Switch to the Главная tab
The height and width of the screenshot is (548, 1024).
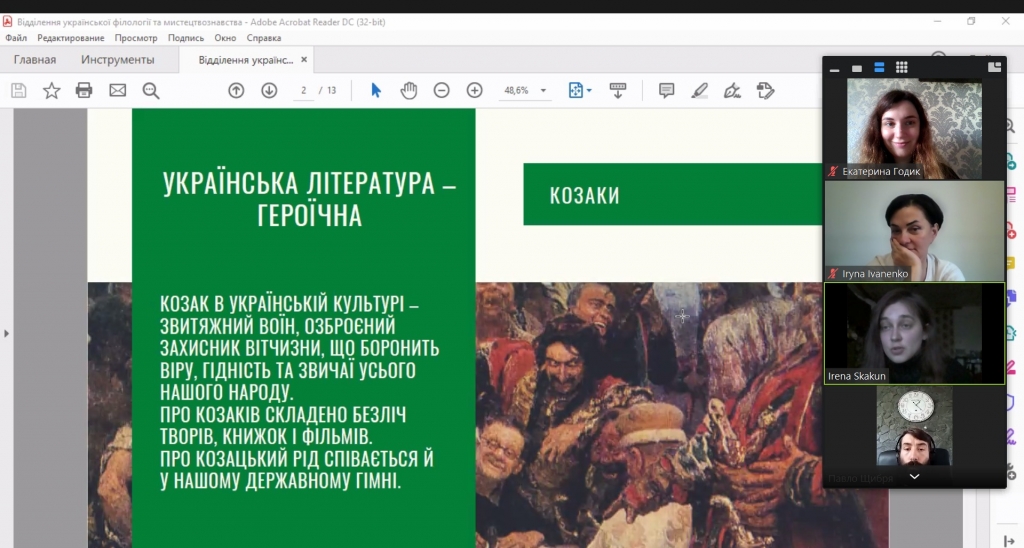(35, 59)
